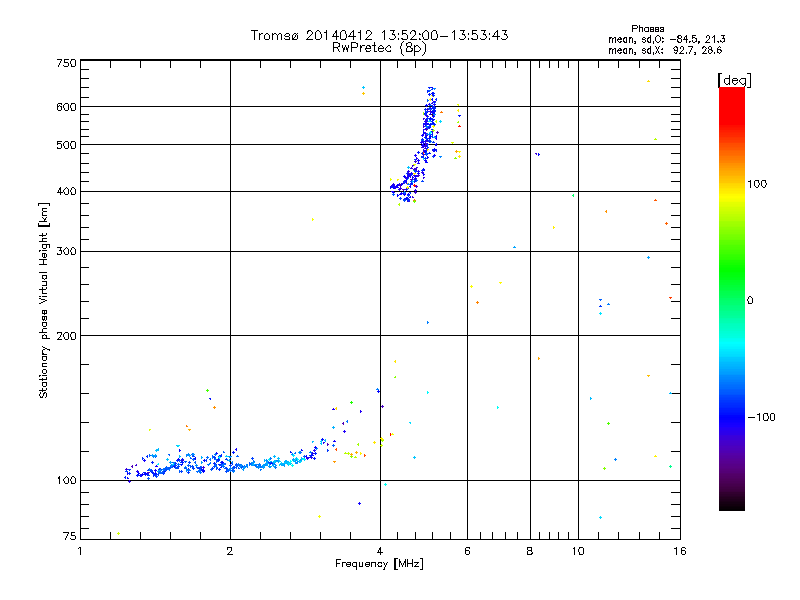Click the '100' colorbar tick label

[757, 184]
